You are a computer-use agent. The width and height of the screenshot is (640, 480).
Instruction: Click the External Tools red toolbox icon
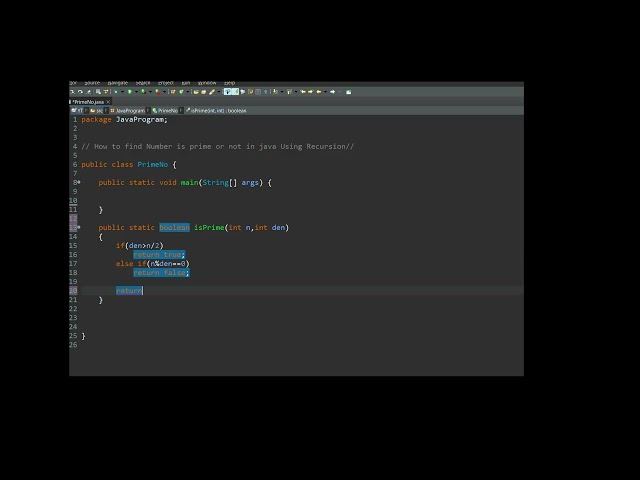[x=158, y=92]
